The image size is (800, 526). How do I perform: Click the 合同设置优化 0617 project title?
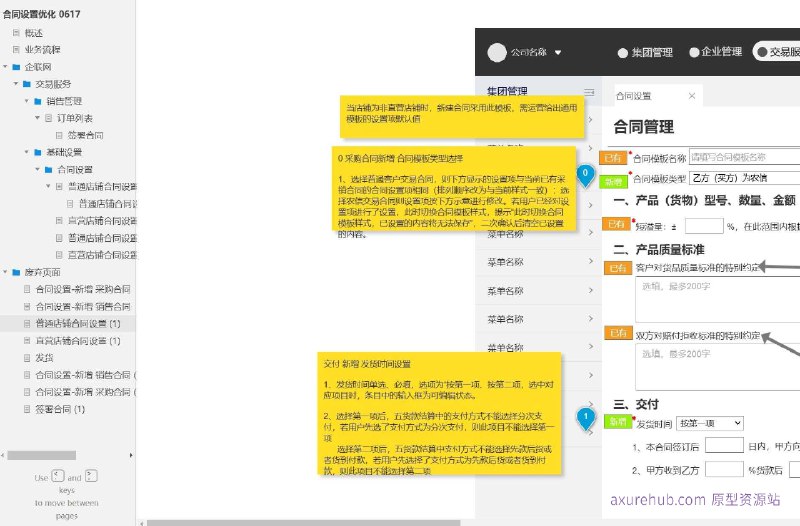[x=41, y=14]
